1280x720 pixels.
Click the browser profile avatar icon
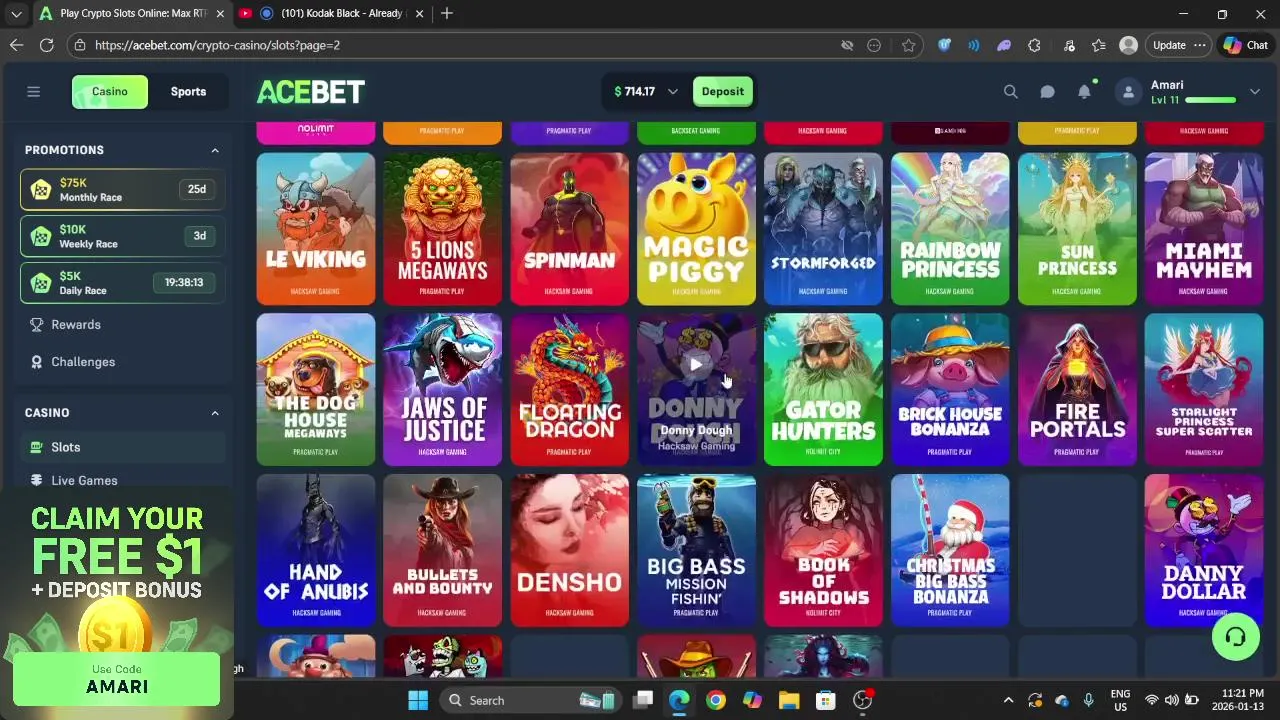1128,45
